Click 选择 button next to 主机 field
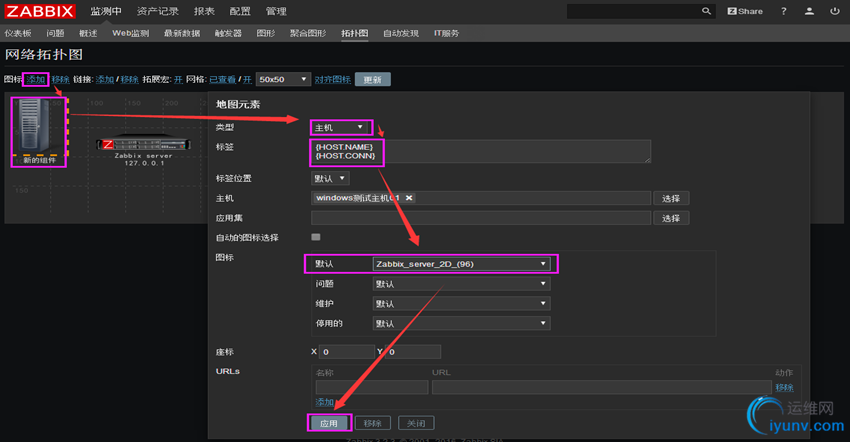Viewport: 850px width, 442px height. (x=671, y=198)
